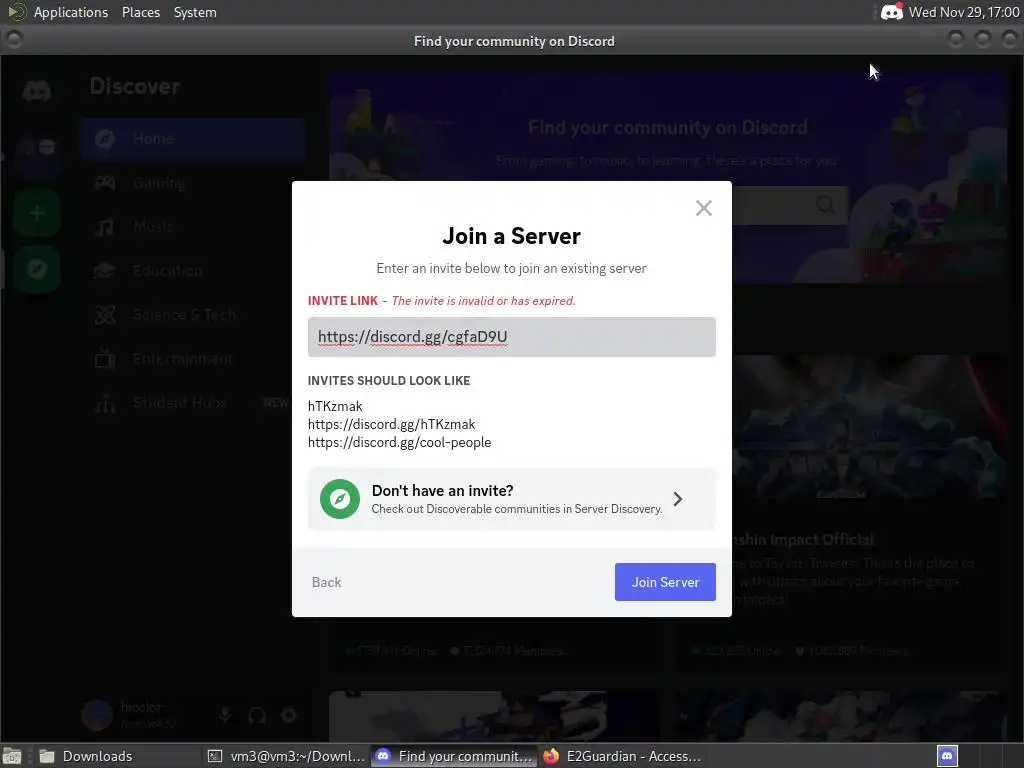Click the green compass icon in the dialog
The width and height of the screenshot is (1024, 768).
coord(340,499)
